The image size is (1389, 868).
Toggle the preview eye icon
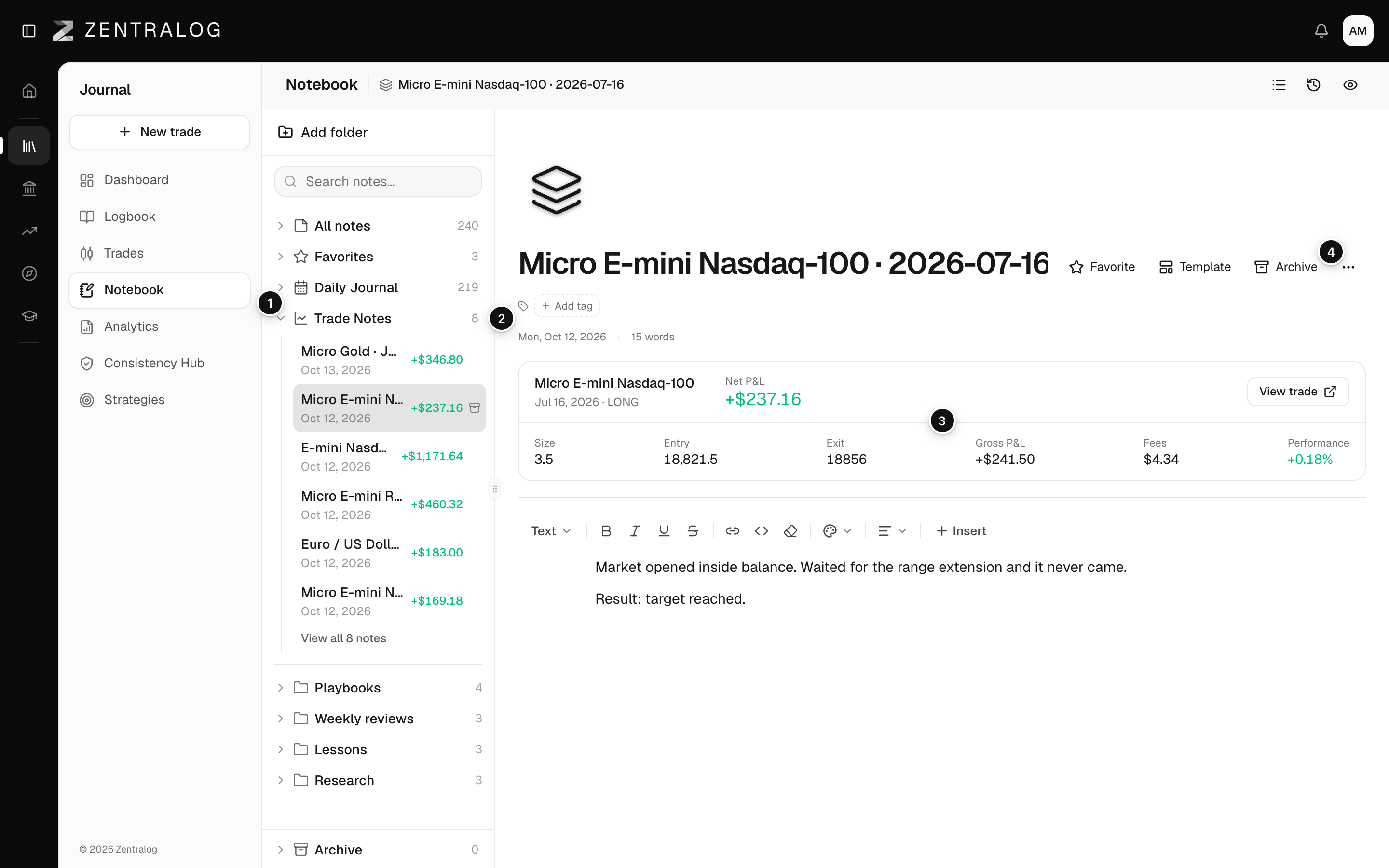tap(1350, 85)
